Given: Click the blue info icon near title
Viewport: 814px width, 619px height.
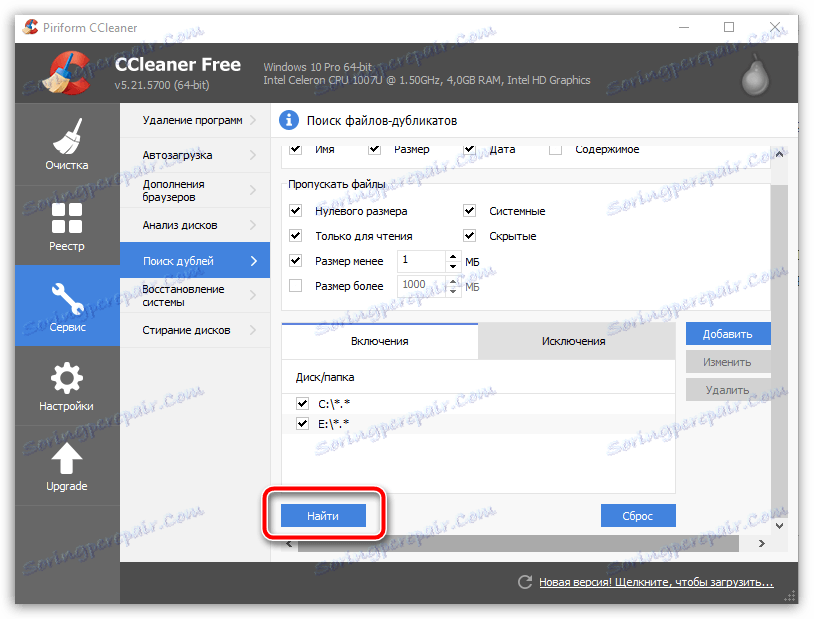Looking at the screenshot, I should click(x=289, y=120).
